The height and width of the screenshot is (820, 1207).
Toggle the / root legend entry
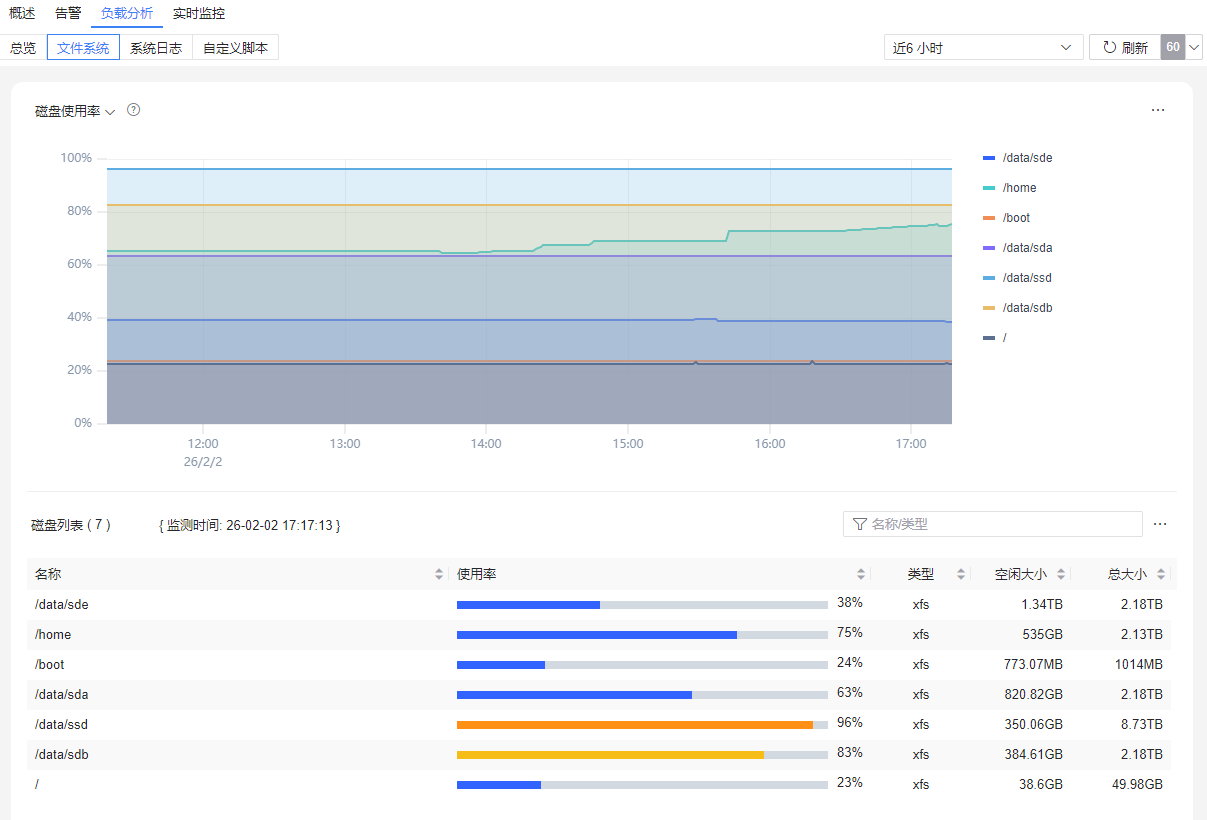coord(995,338)
